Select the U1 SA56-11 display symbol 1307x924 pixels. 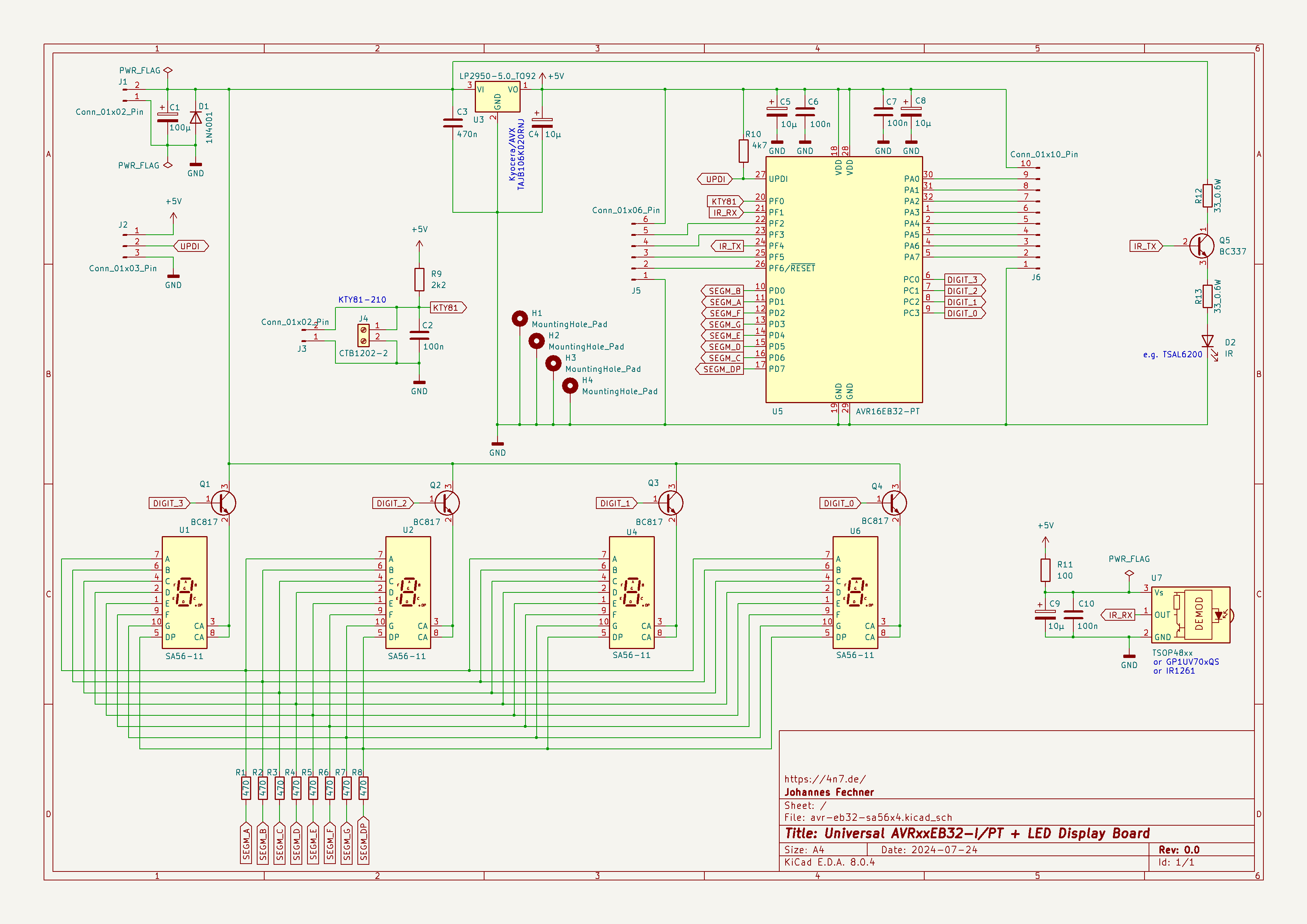184,592
